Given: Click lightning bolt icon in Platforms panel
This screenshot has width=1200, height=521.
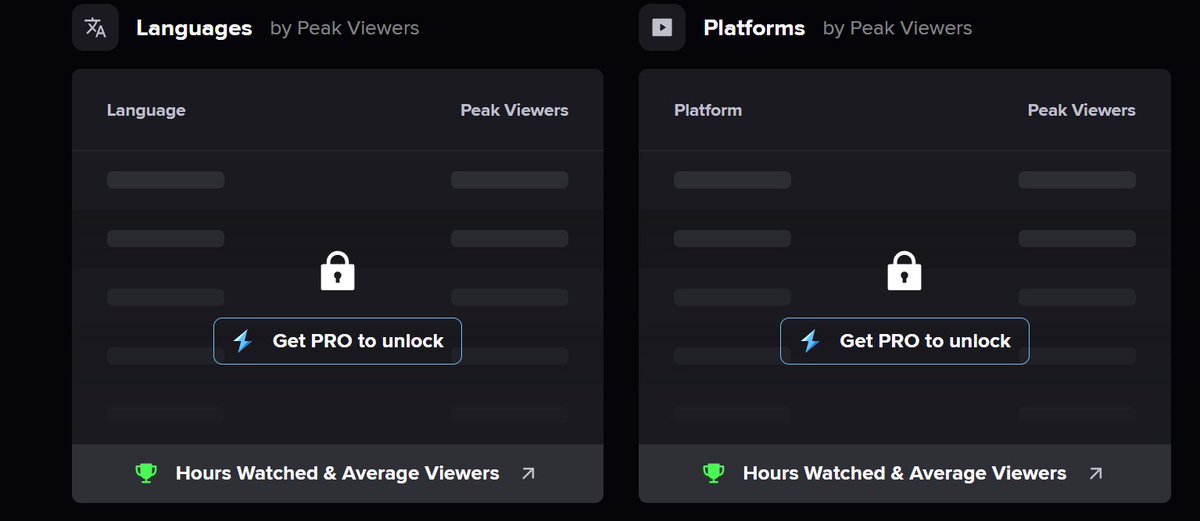Looking at the screenshot, I should click(x=810, y=341).
